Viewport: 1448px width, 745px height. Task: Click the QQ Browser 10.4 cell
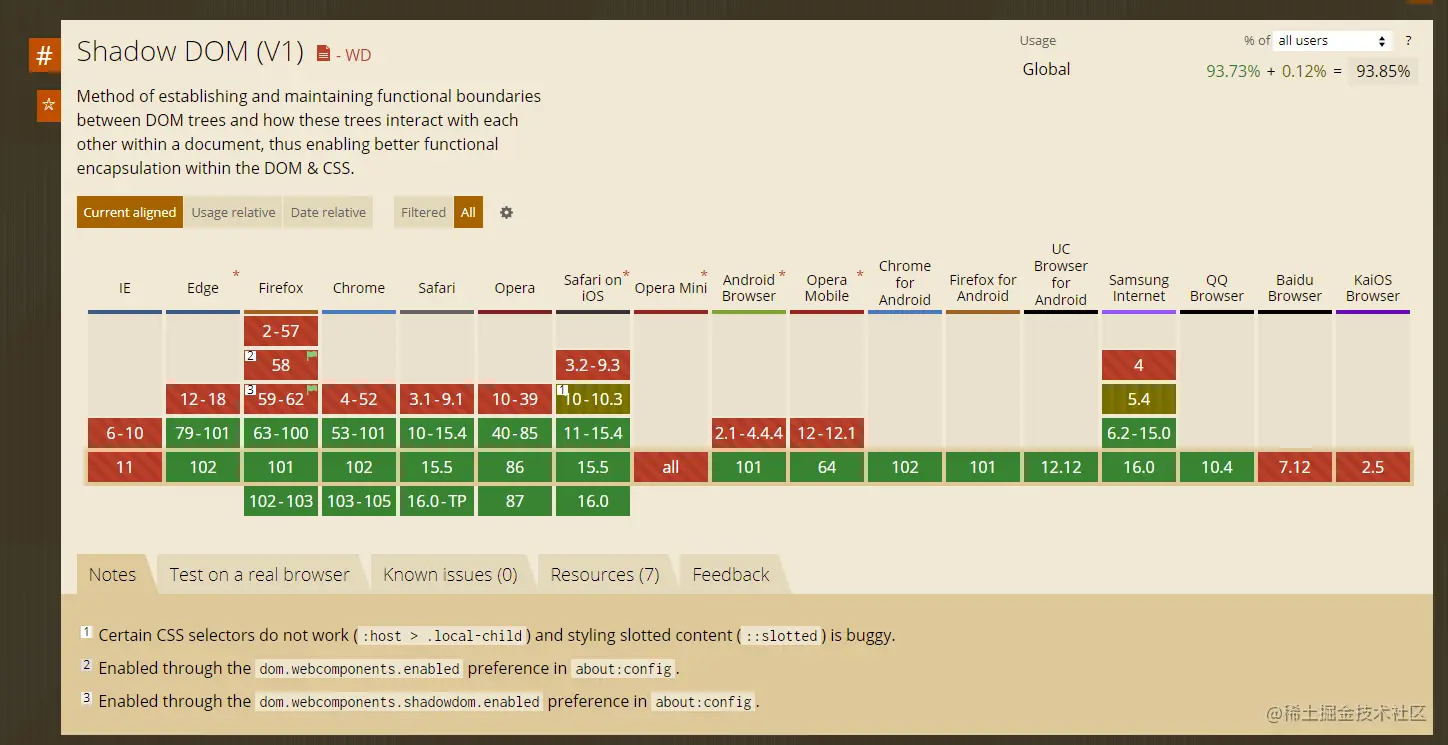(x=1217, y=467)
